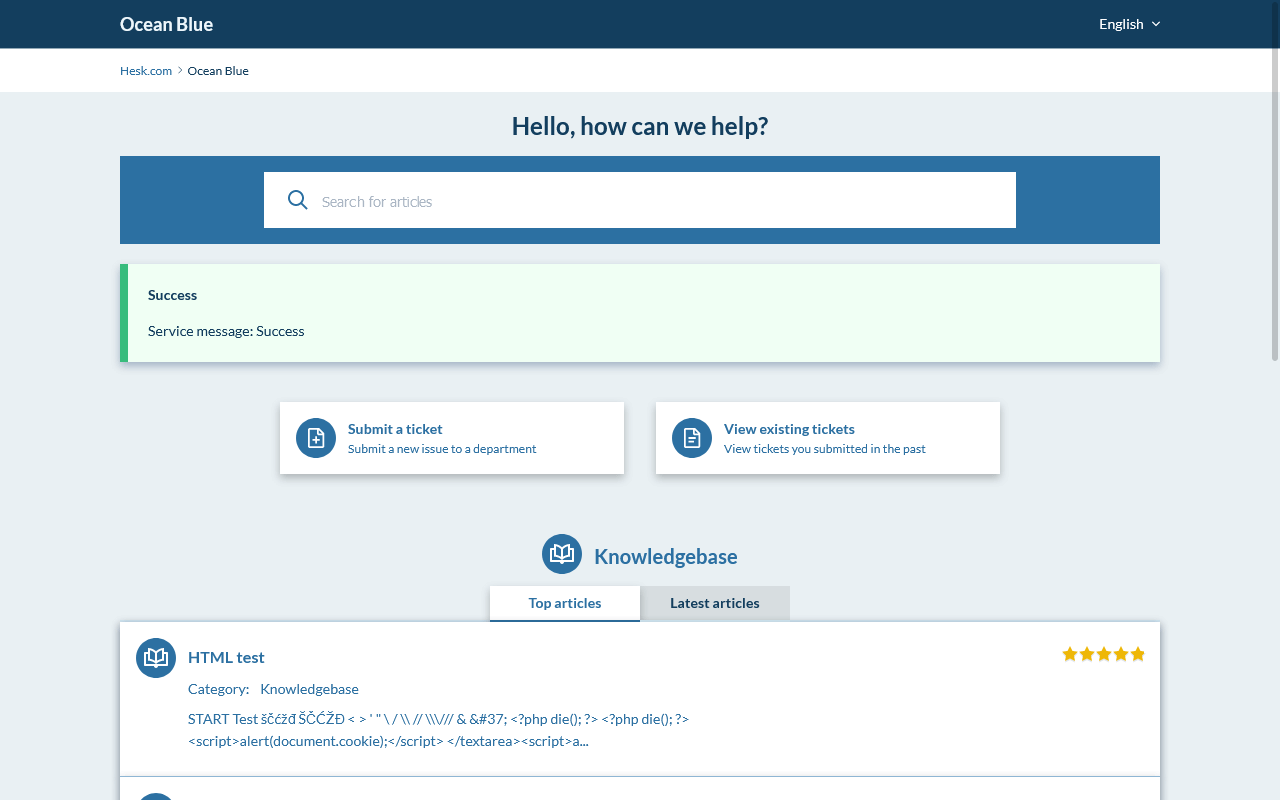Image resolution: width=1280 pixels, height=800 pixels.
Task: Open the View existing tickets link
Action: coord(828,438)
